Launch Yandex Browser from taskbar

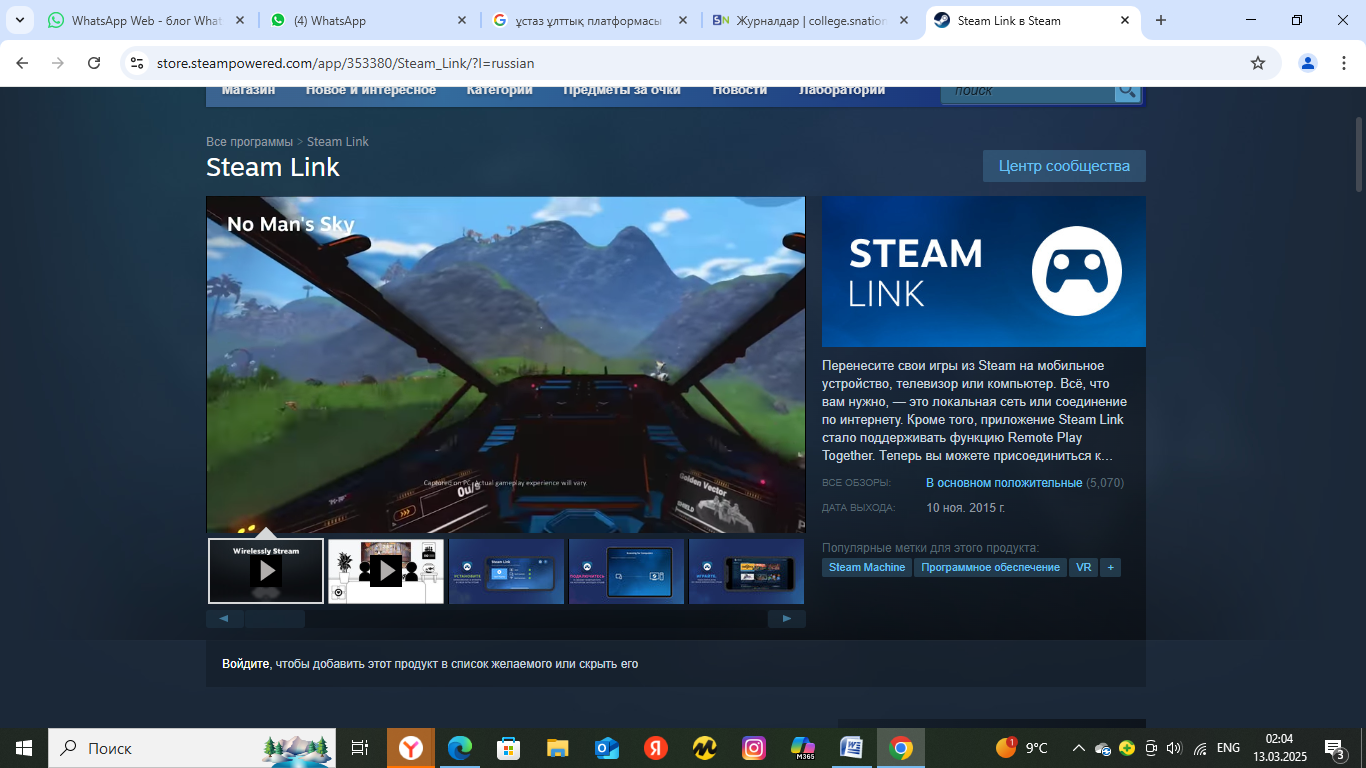pyautogui.click(x=411, y=748)
